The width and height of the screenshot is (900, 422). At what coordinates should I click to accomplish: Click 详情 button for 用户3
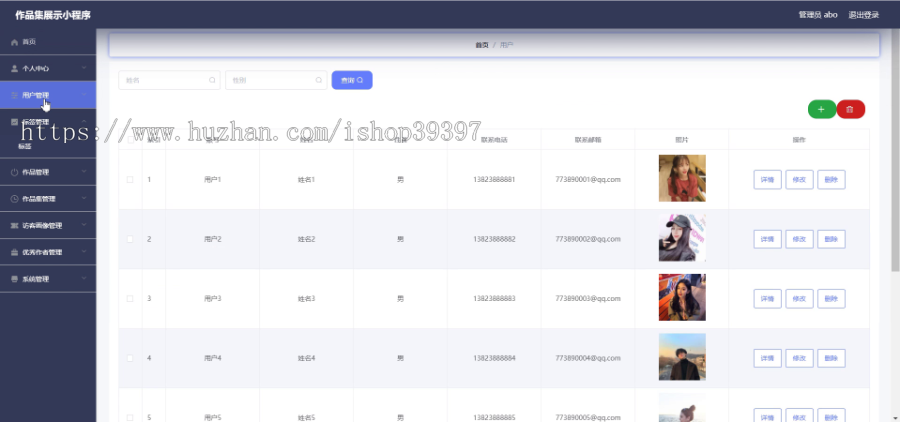(767, 299)
